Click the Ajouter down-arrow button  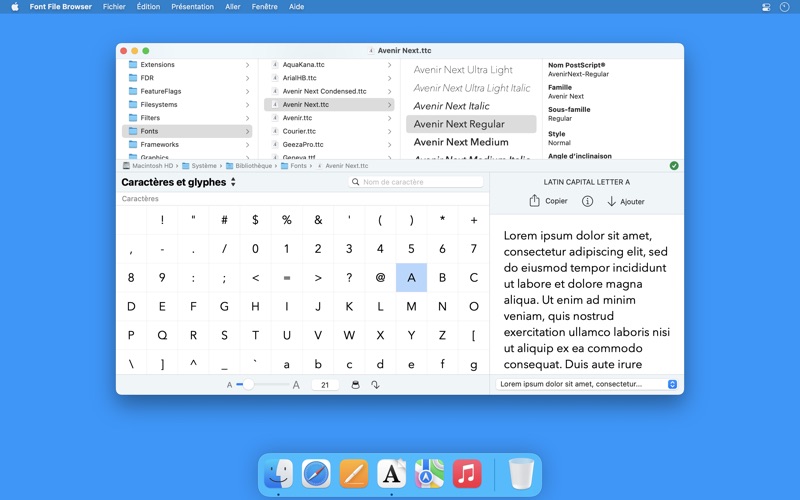pyautogui.click(x=626, y=202)
